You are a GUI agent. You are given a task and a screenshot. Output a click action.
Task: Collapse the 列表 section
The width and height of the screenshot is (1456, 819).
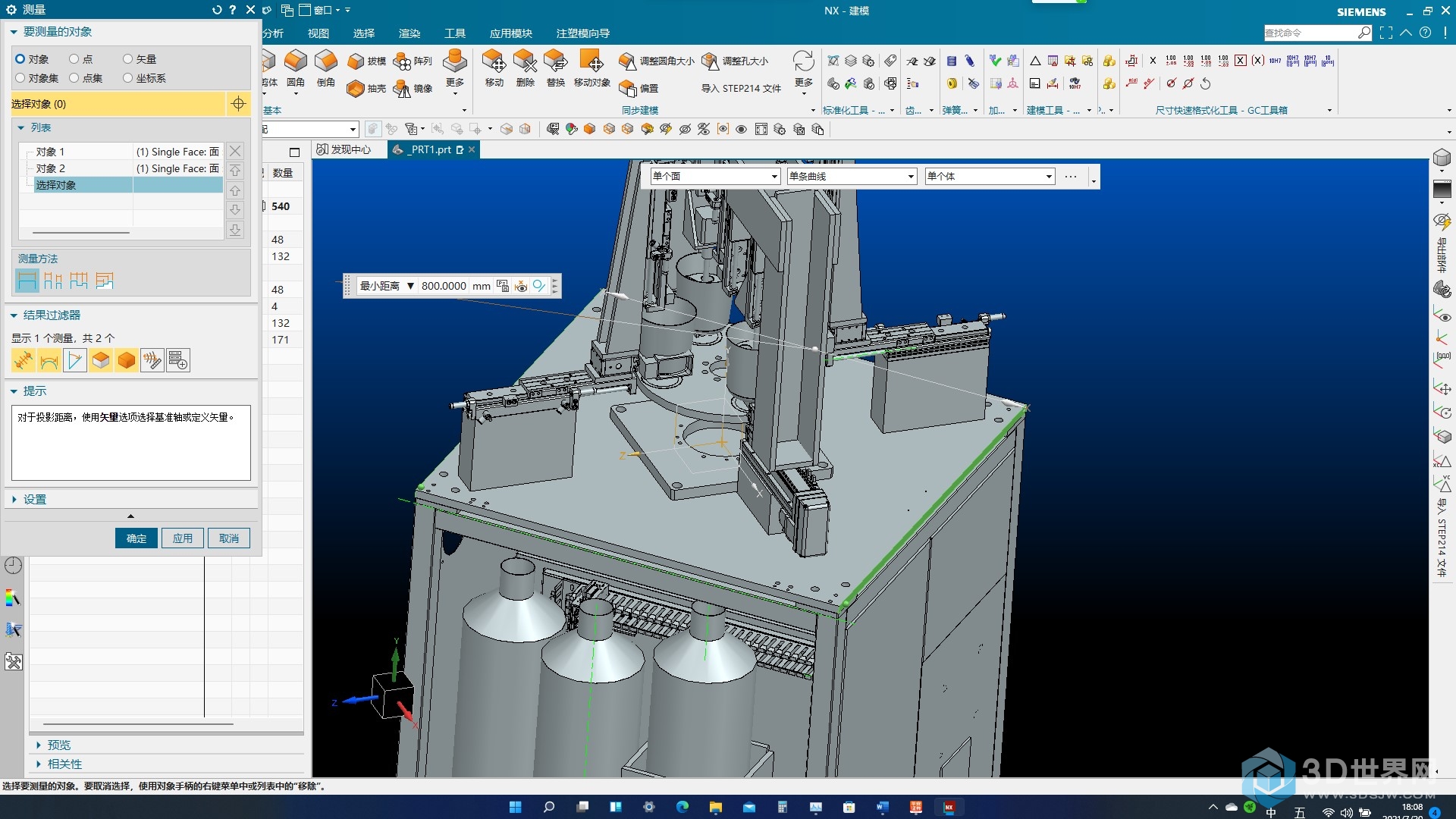point(21,128)
